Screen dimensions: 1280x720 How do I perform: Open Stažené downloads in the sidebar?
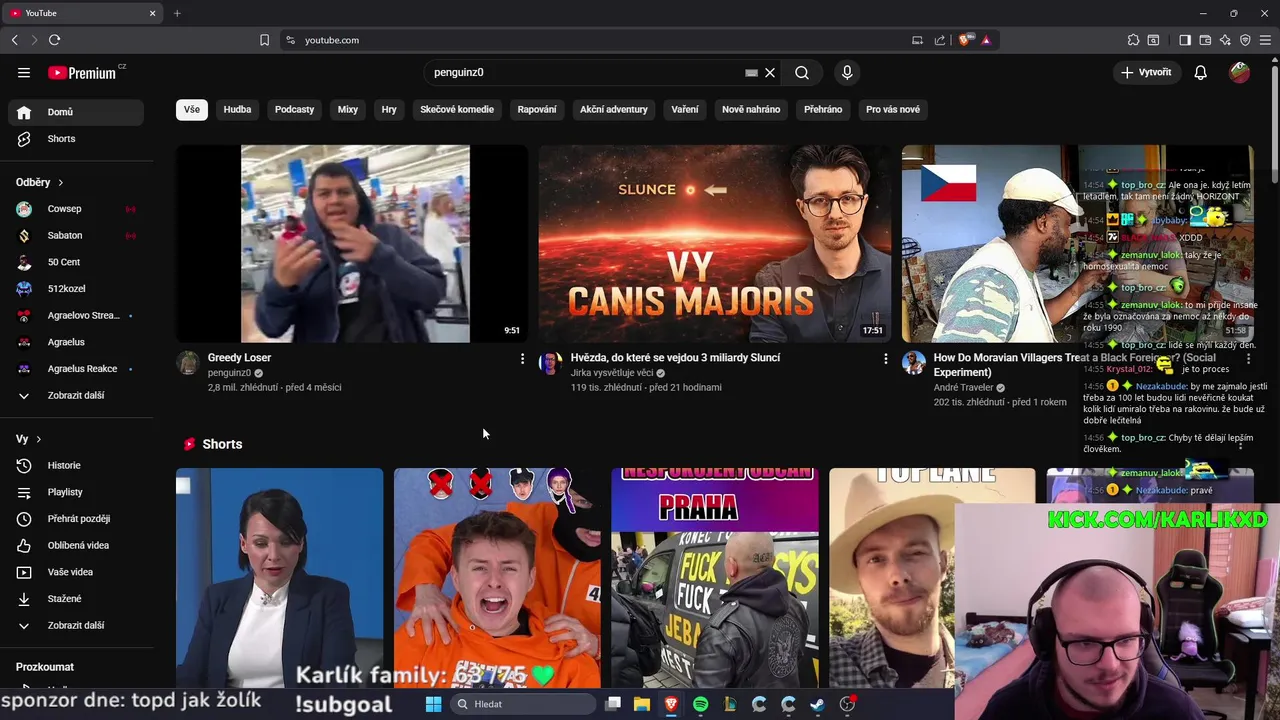pyautogui.click(x=76, y=599)
